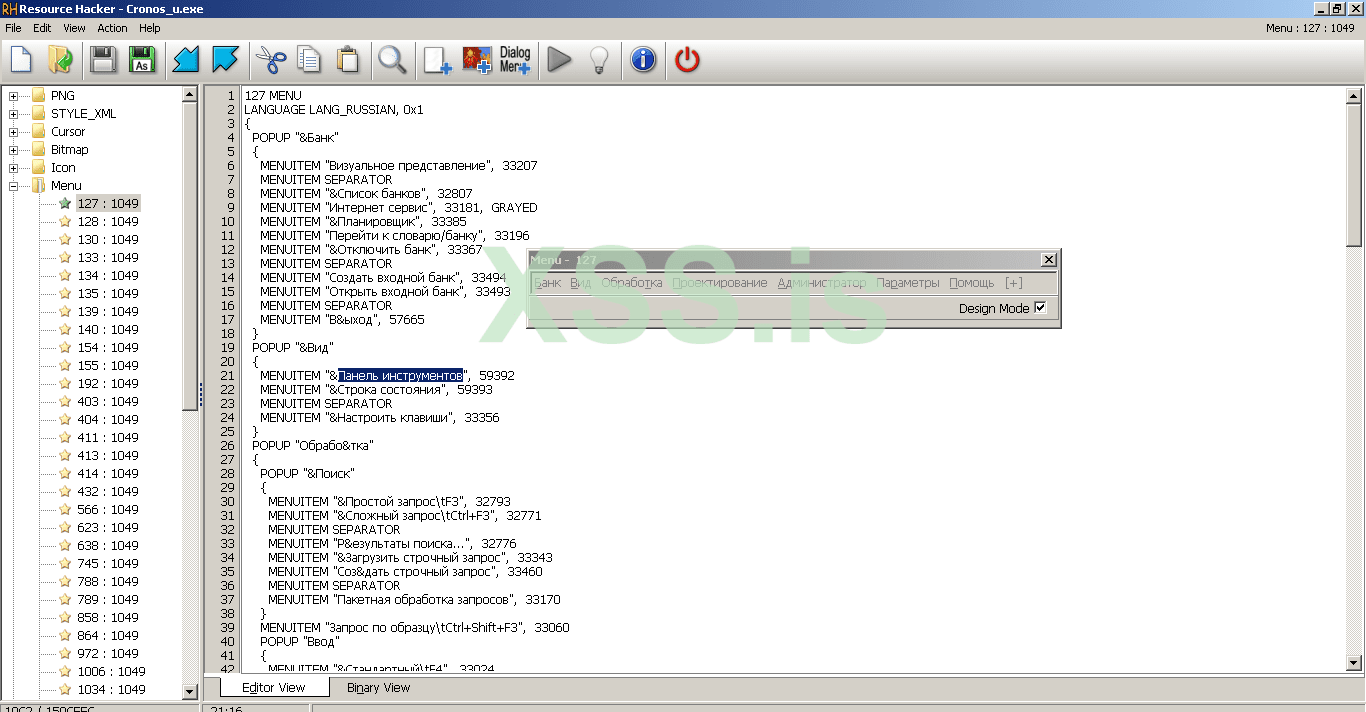Select the 1034 : 1049 resource entry

[x=110, y=689]
